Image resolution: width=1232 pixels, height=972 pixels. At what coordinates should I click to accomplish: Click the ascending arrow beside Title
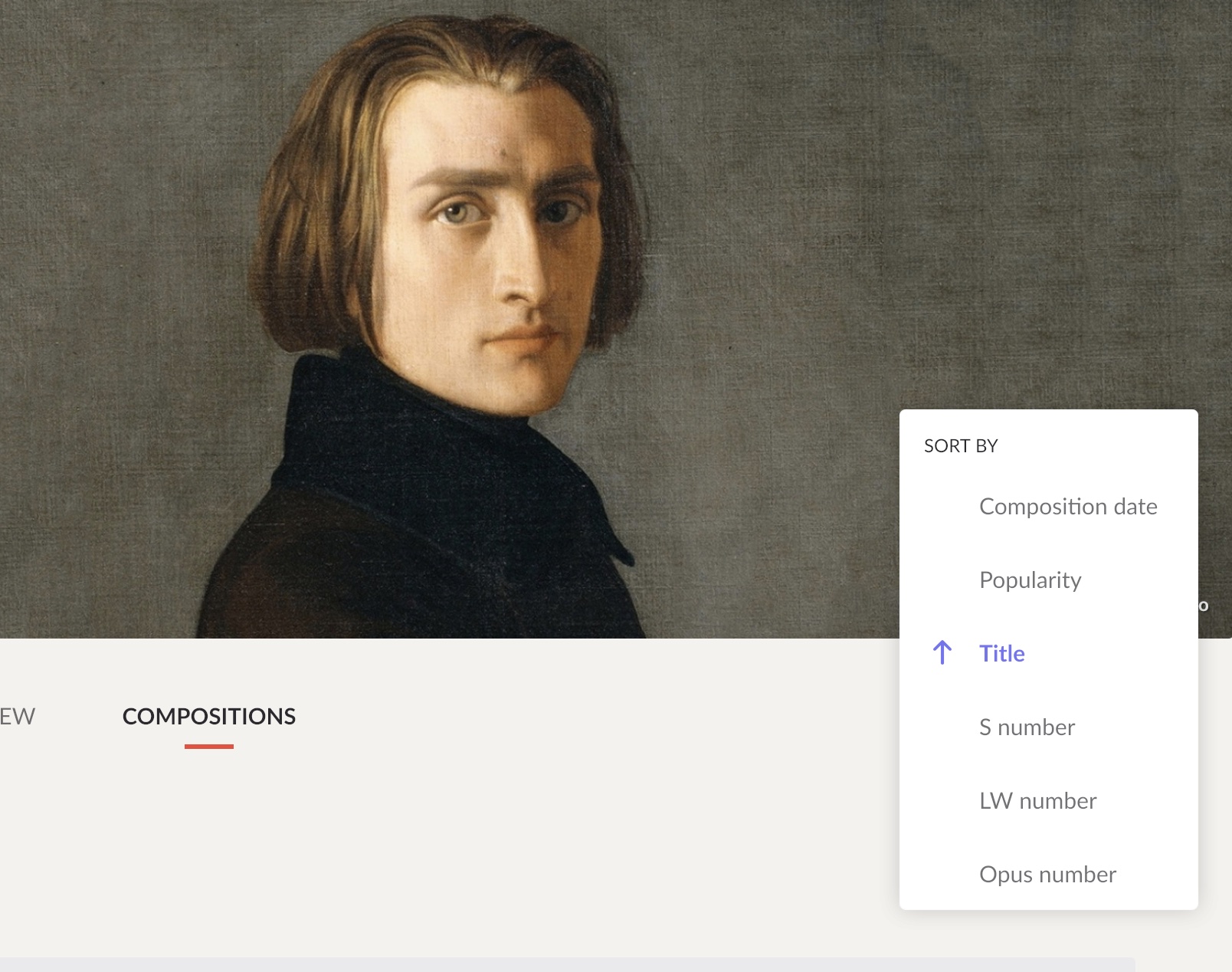pos(942,653)
